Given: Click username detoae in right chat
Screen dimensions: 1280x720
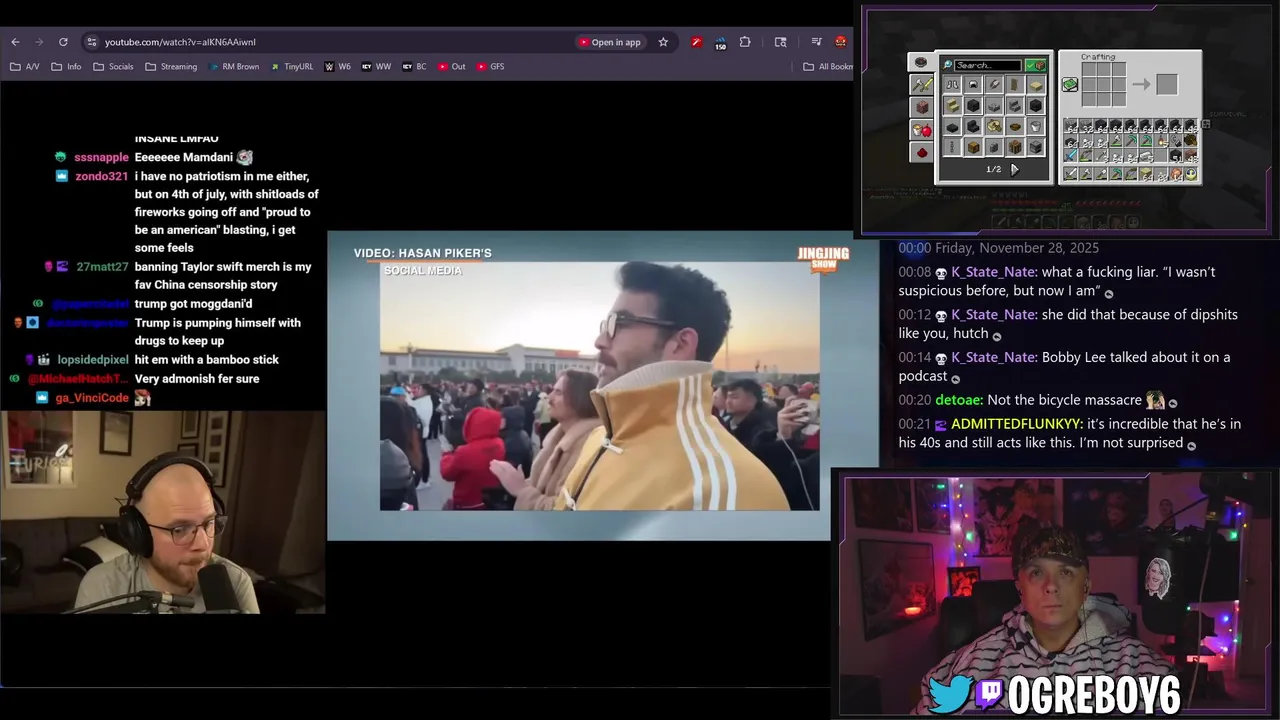Looking at the screenshot, I should [959, 400].
